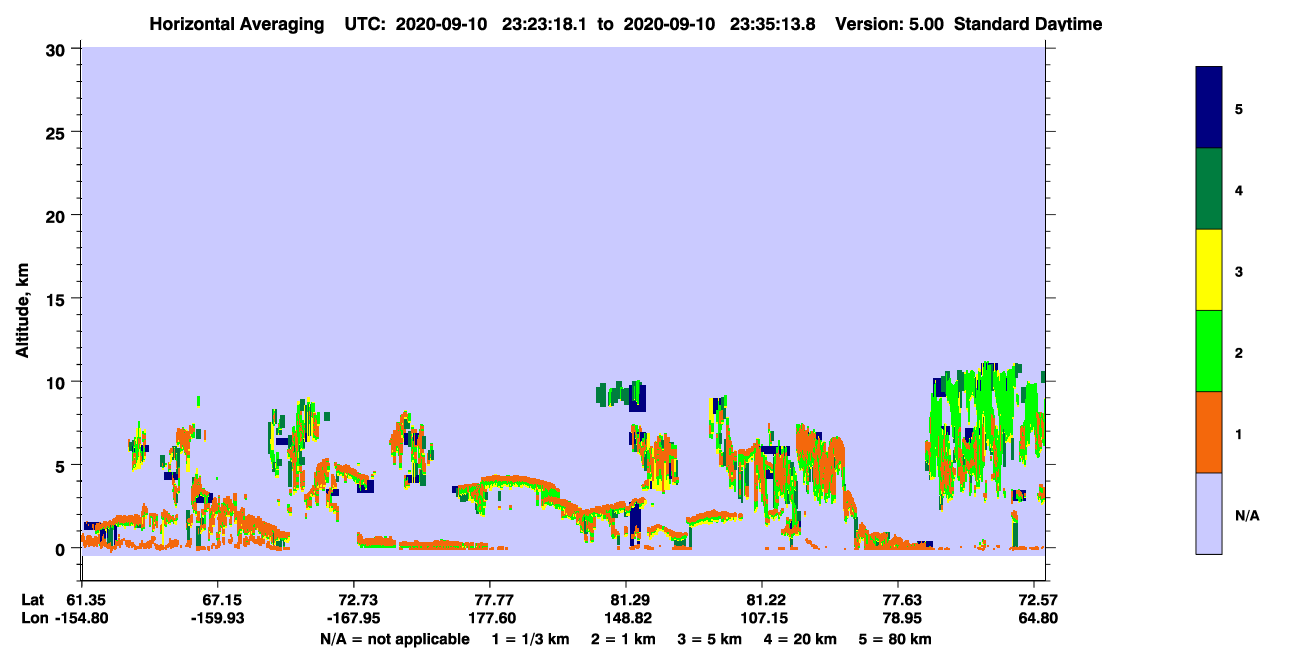Image resolution: width=1300 pixels, height=667 pixels.
Task: Click the '5 = 80 km' legend text
Action: click(x=895, y=639)
